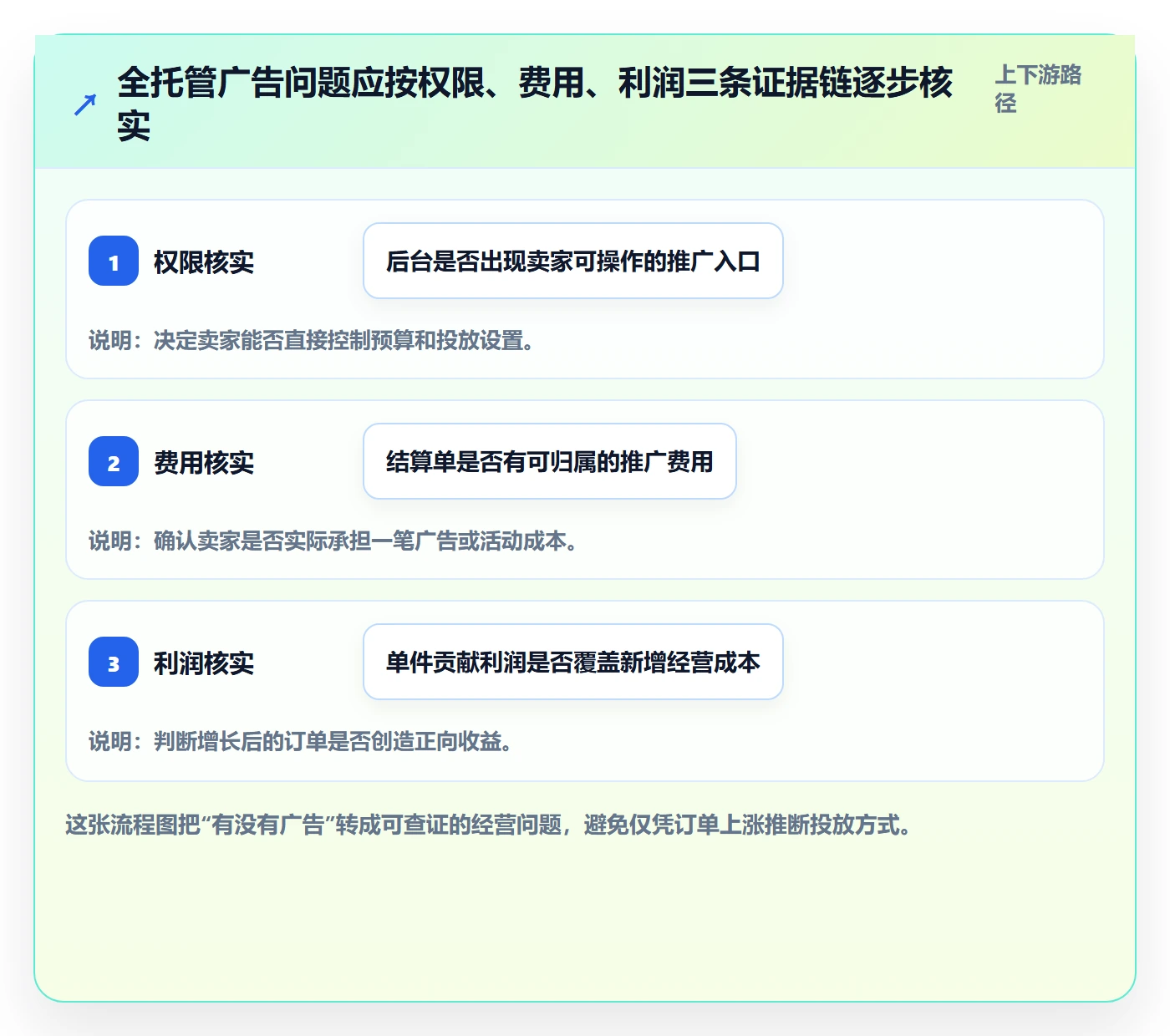Click the blue arrow icon beside the title
The image size is (1170, 1036).
(85, 104)
